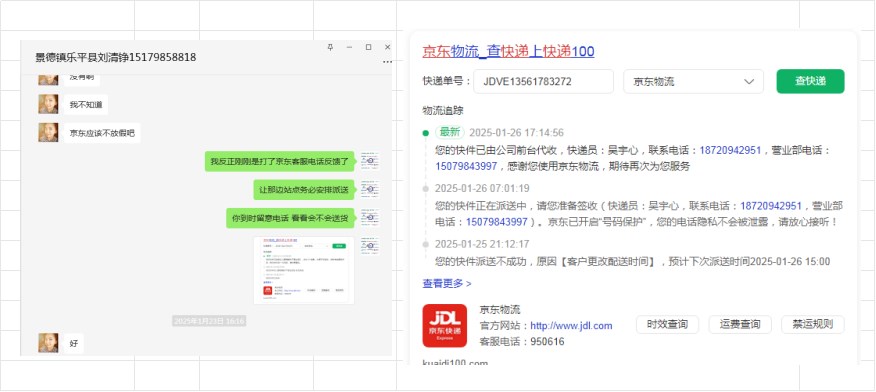The width and height of the screenshot is (876, 392).
Task: Open the http://www.jdl.com official website link
Action: [x=571, y=326]
